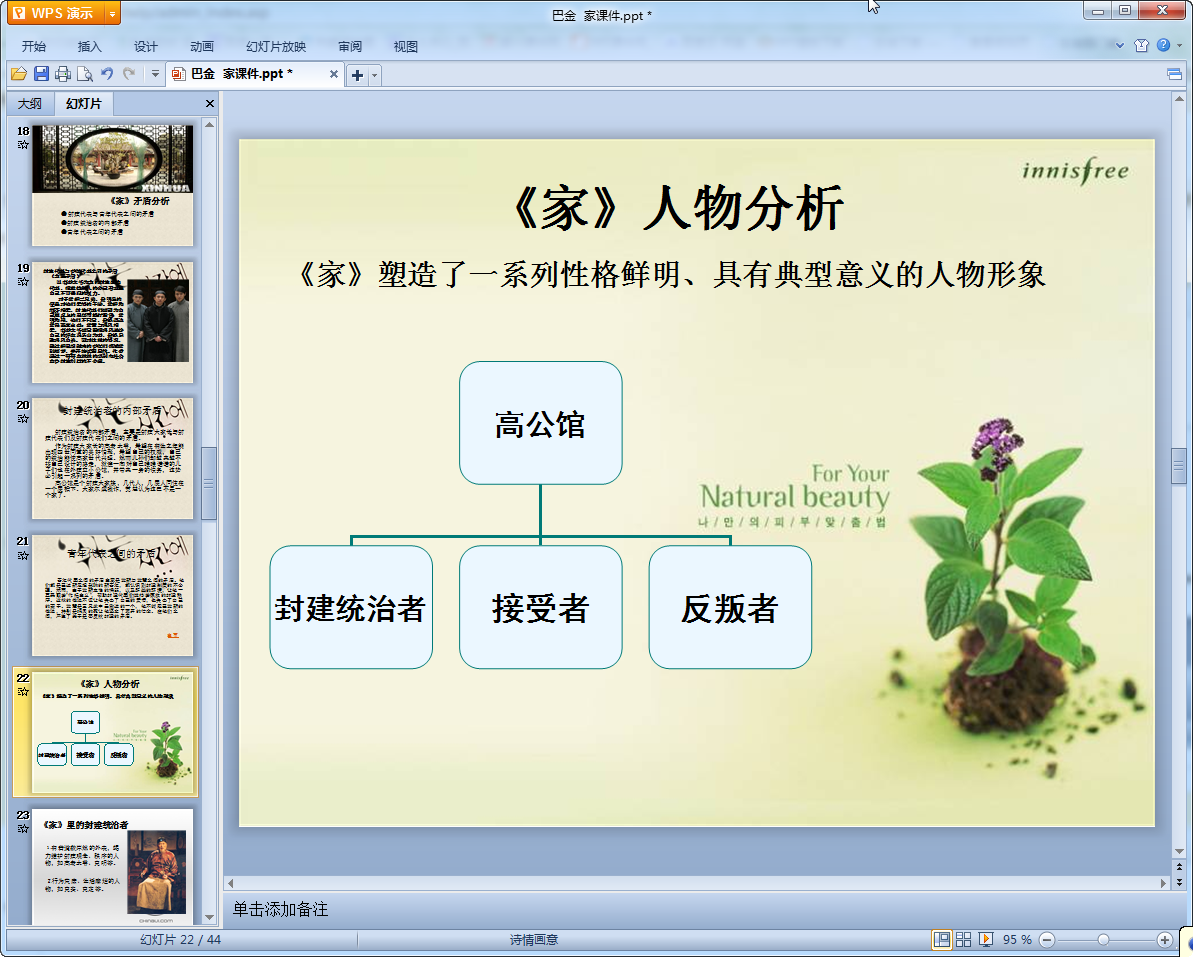Switch to normal view icon in status bar
Viewport: 1193px width, 957px height.
(x=941, y=940)
